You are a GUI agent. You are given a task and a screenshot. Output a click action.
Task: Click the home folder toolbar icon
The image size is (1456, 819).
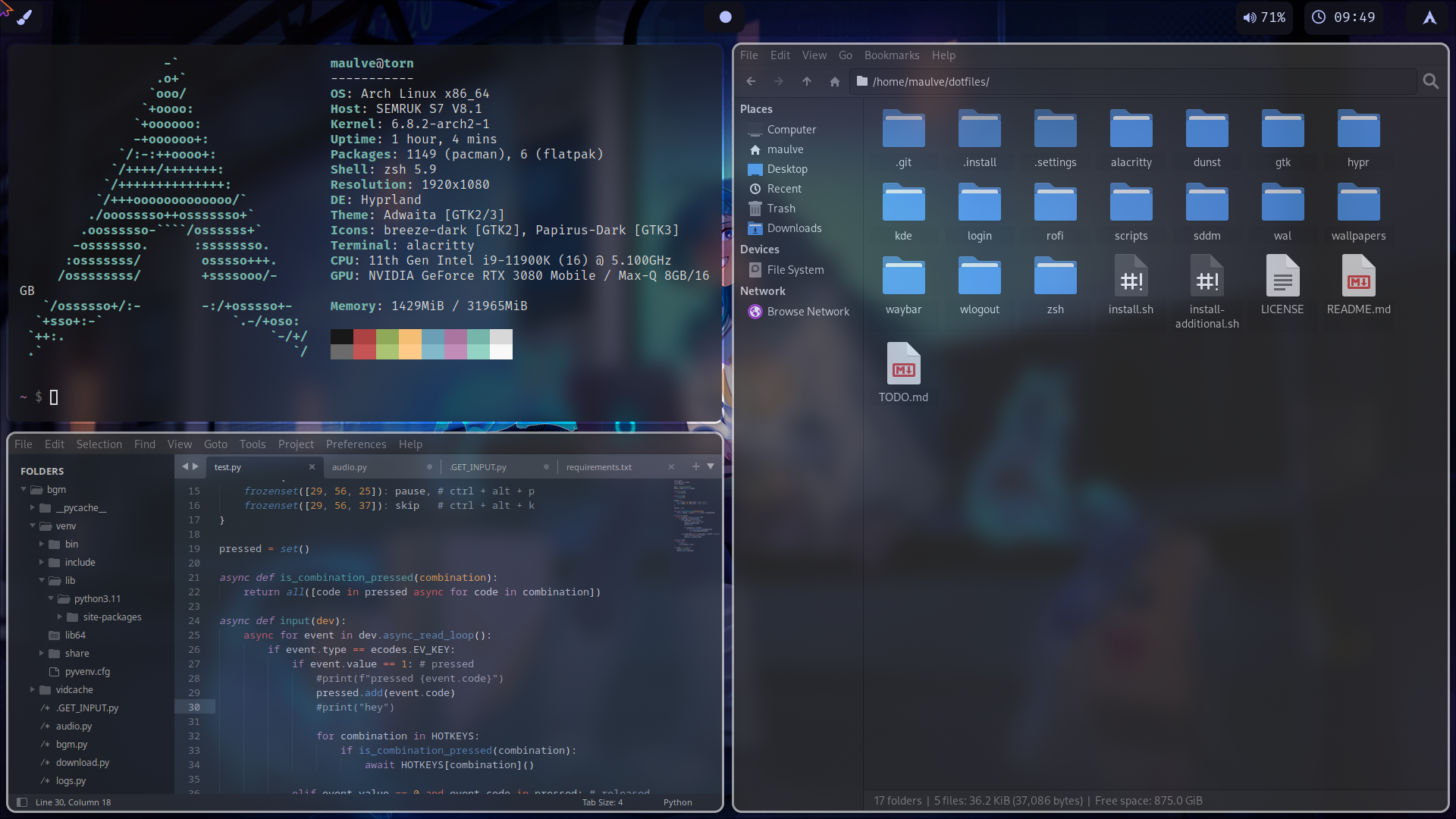coord(834,81)
